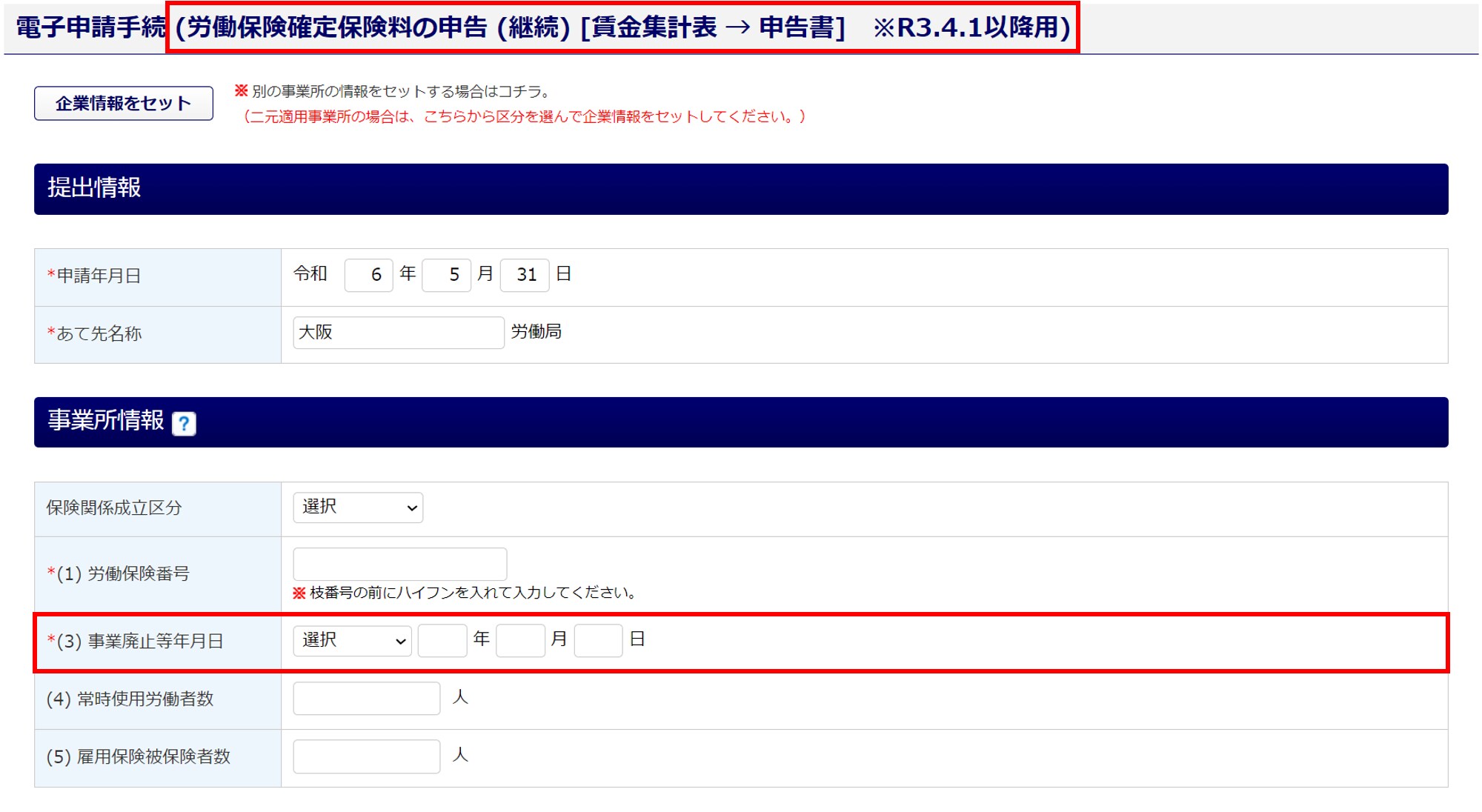
Task: Click the 事業廃止等年月日 month field
Action: [520, 640]
